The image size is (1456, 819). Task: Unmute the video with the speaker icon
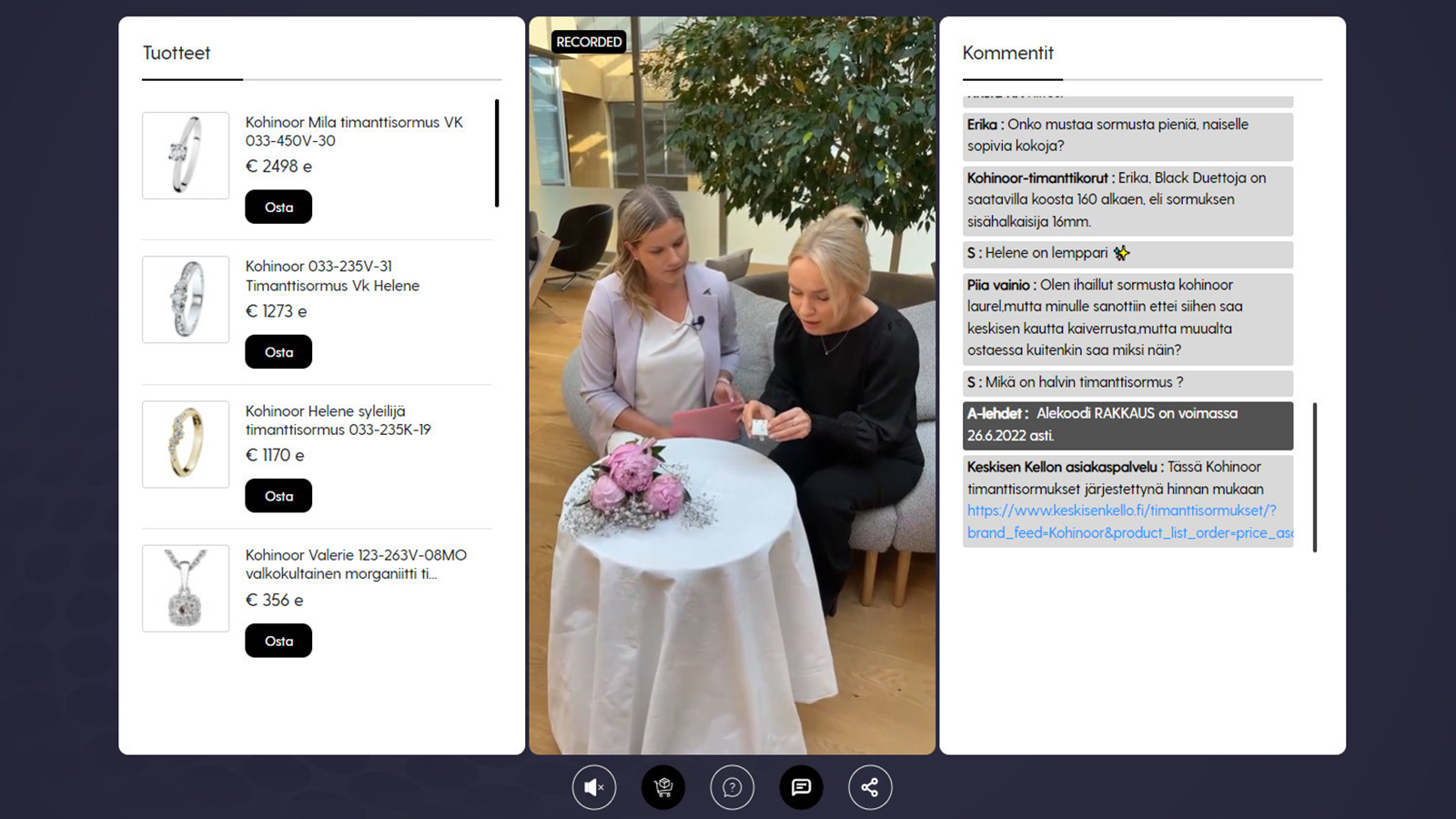[x=594, y=787]
